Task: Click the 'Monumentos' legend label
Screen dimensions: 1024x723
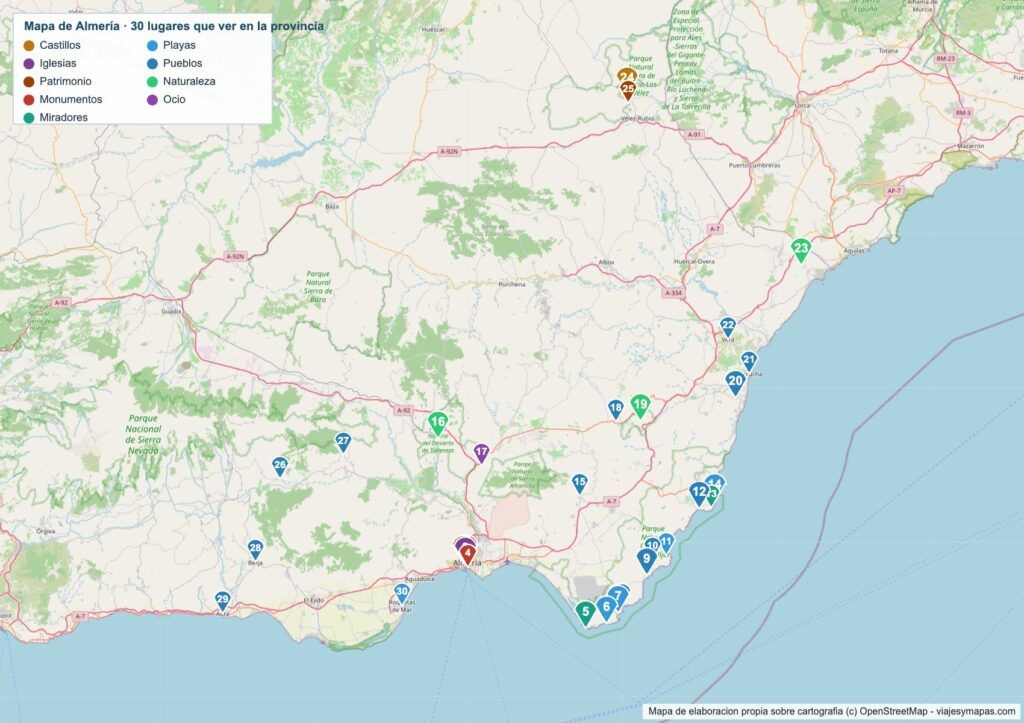Action: (x=71, y=99)
